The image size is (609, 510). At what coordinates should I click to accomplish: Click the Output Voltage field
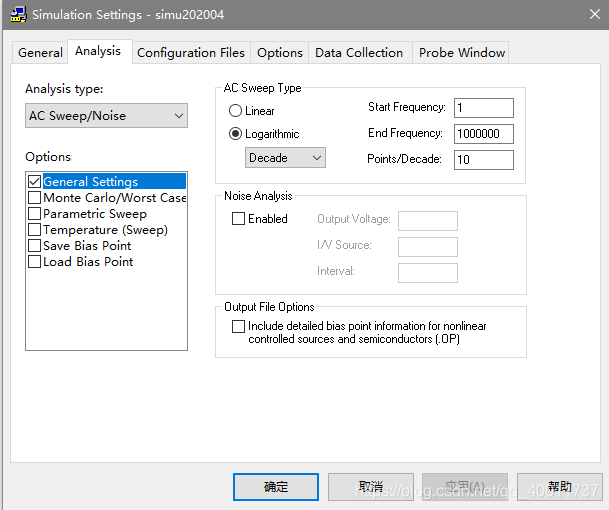click(428, 221)
